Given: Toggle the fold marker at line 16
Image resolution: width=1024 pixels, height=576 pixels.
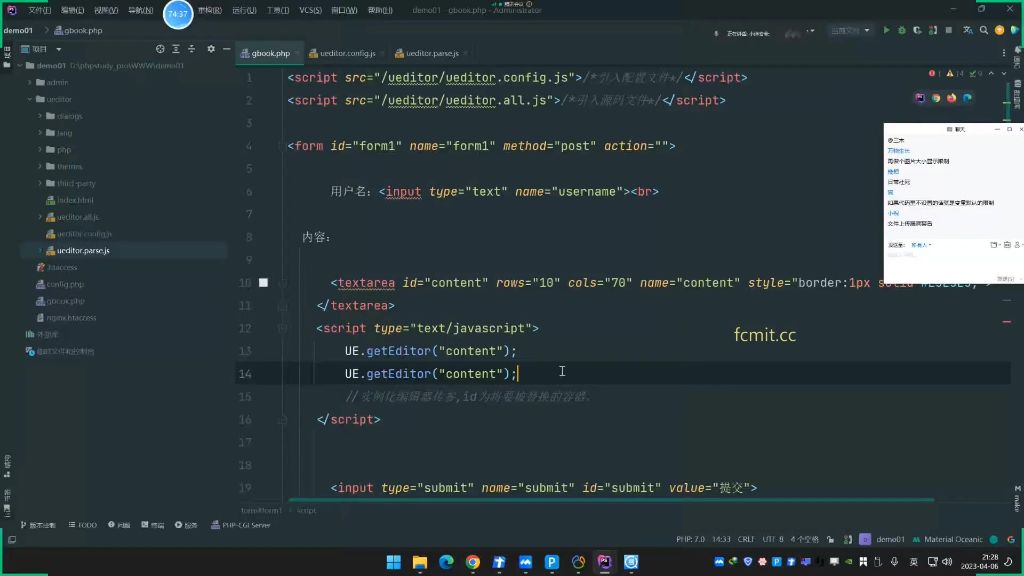Looking at the screenshot, I should point(282,419).
